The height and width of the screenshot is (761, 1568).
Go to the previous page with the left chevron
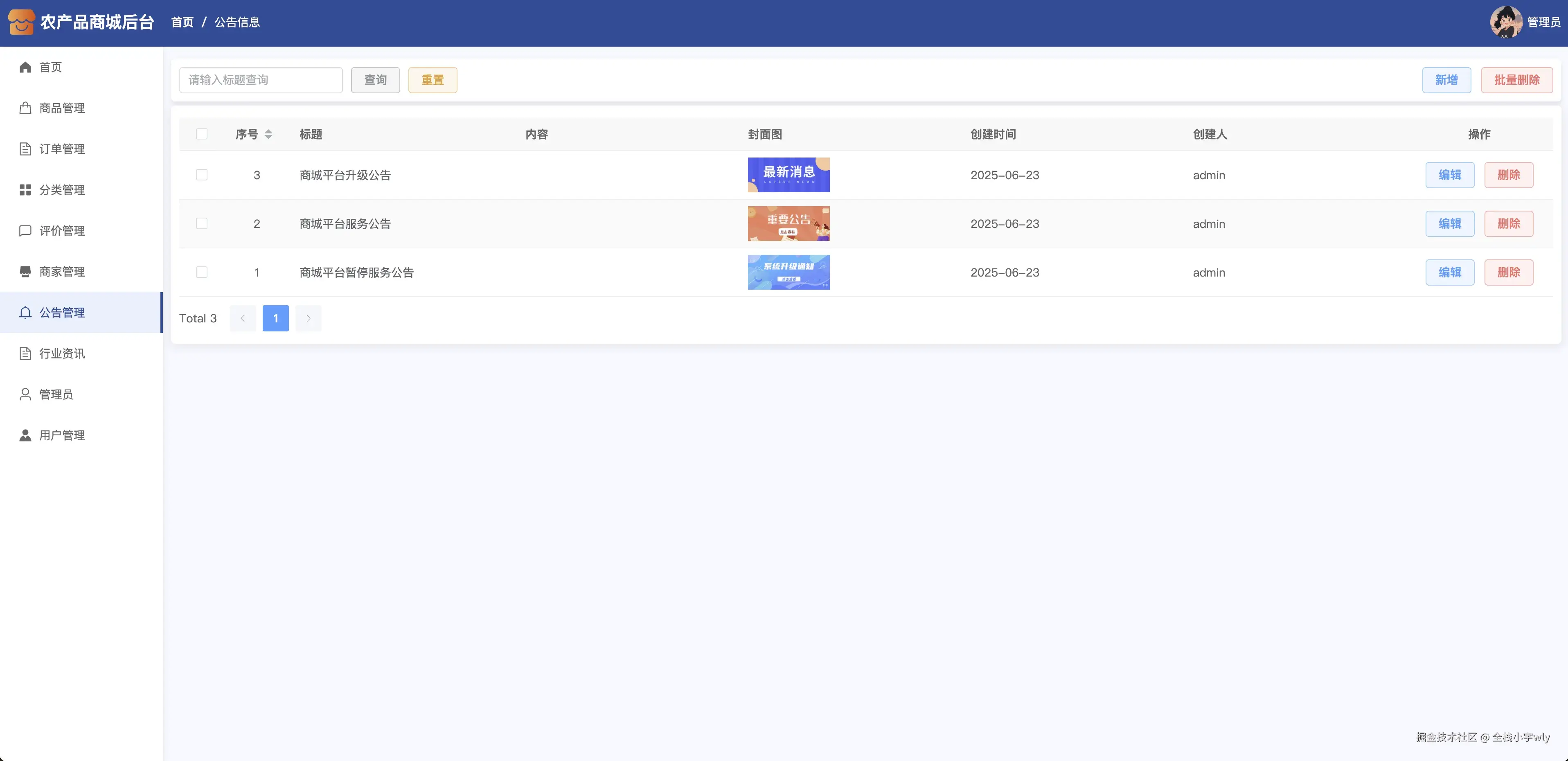[x=243, y=318]
